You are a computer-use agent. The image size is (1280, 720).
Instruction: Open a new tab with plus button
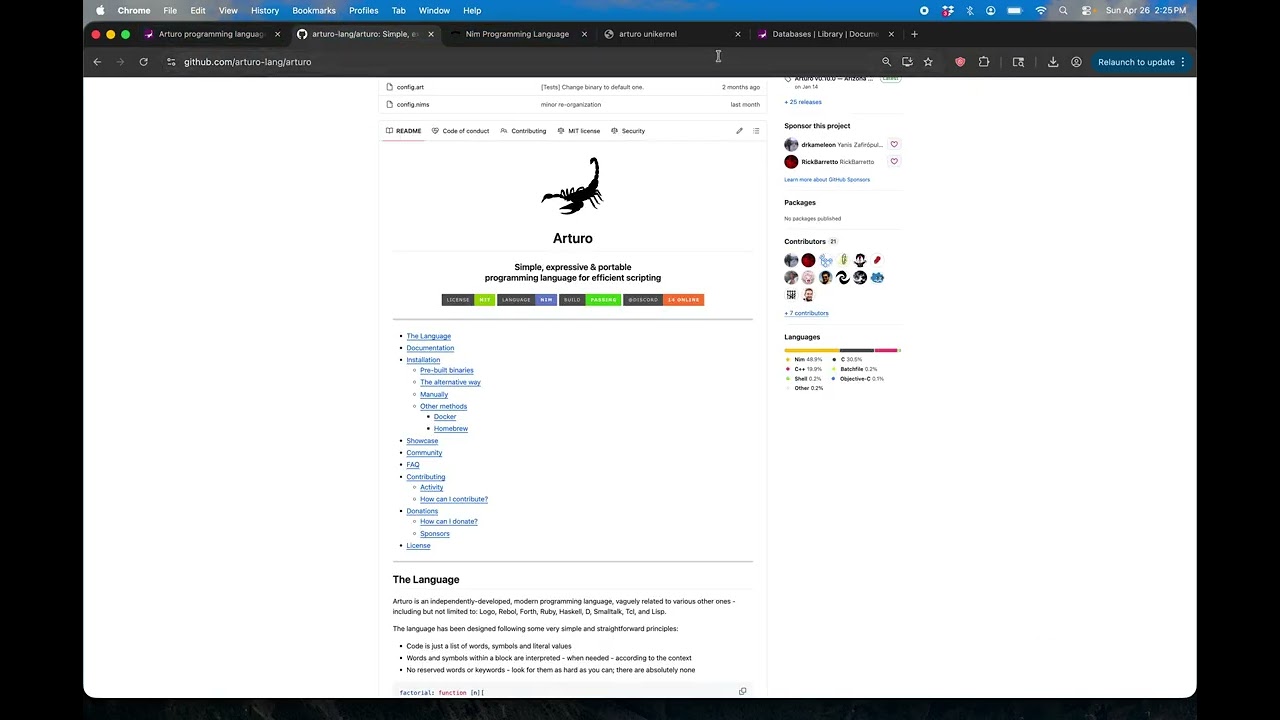[x=914, y=34]
